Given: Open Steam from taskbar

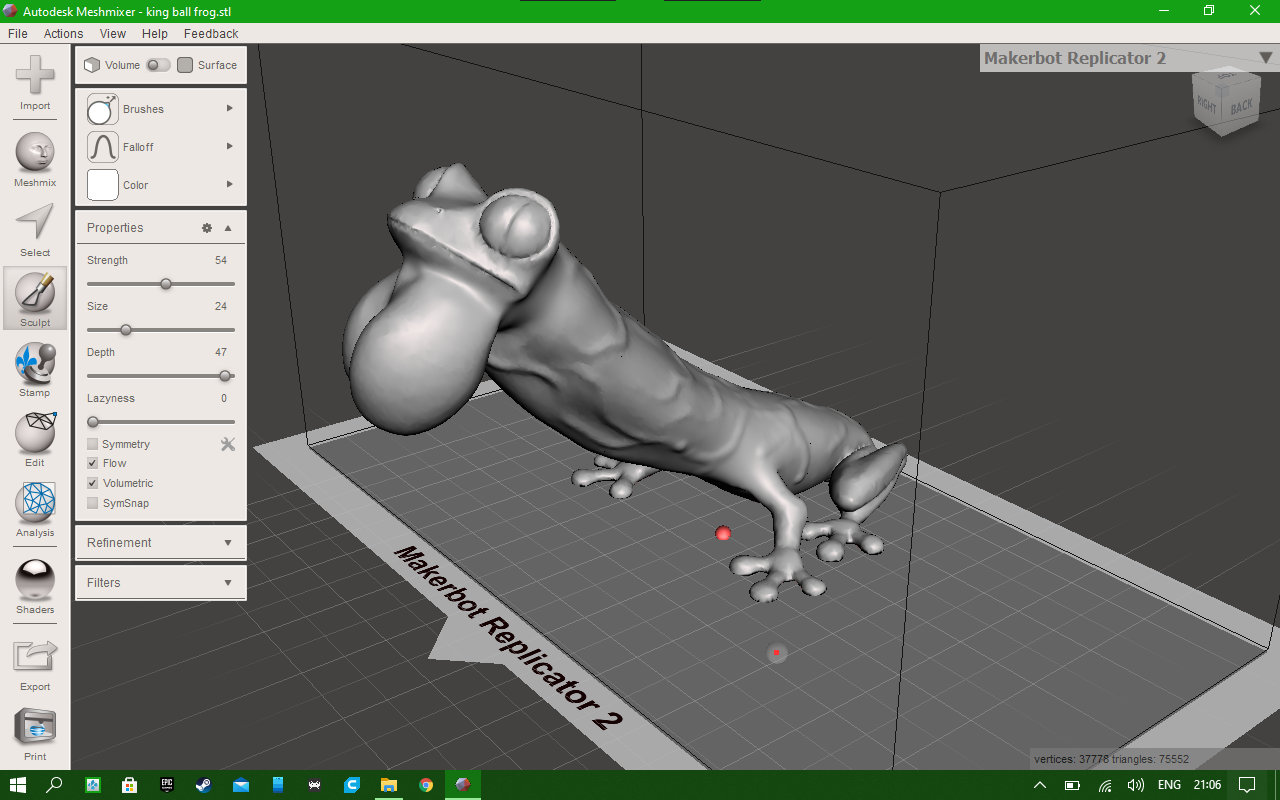Looking at the screenshot, I should tap(203, 785).
